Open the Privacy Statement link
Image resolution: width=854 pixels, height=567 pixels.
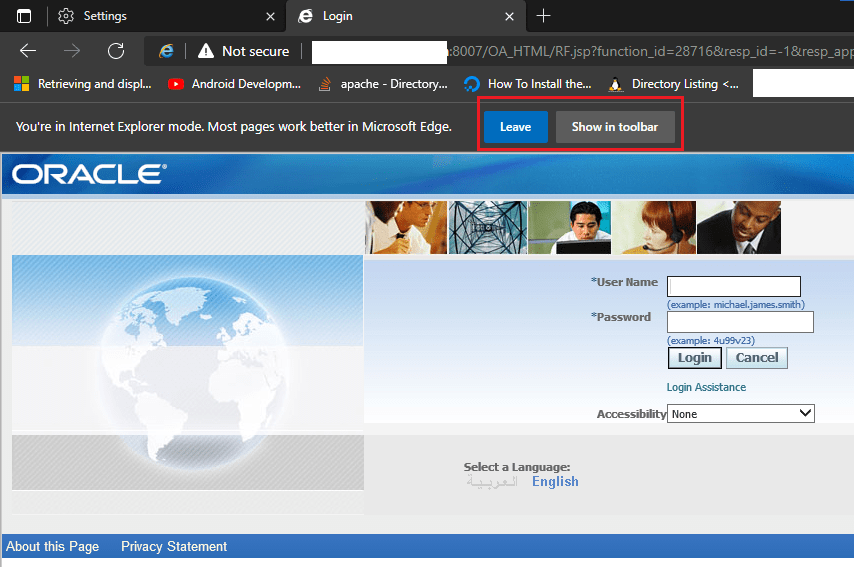(174, 546)
